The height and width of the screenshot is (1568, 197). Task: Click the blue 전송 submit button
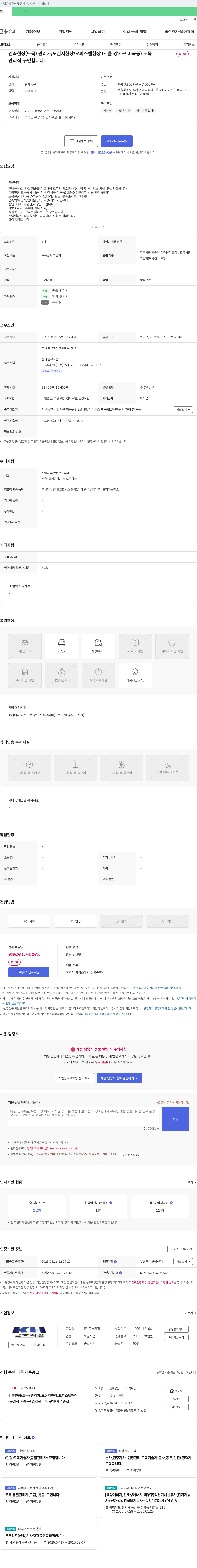click(x=175, y=1119)
